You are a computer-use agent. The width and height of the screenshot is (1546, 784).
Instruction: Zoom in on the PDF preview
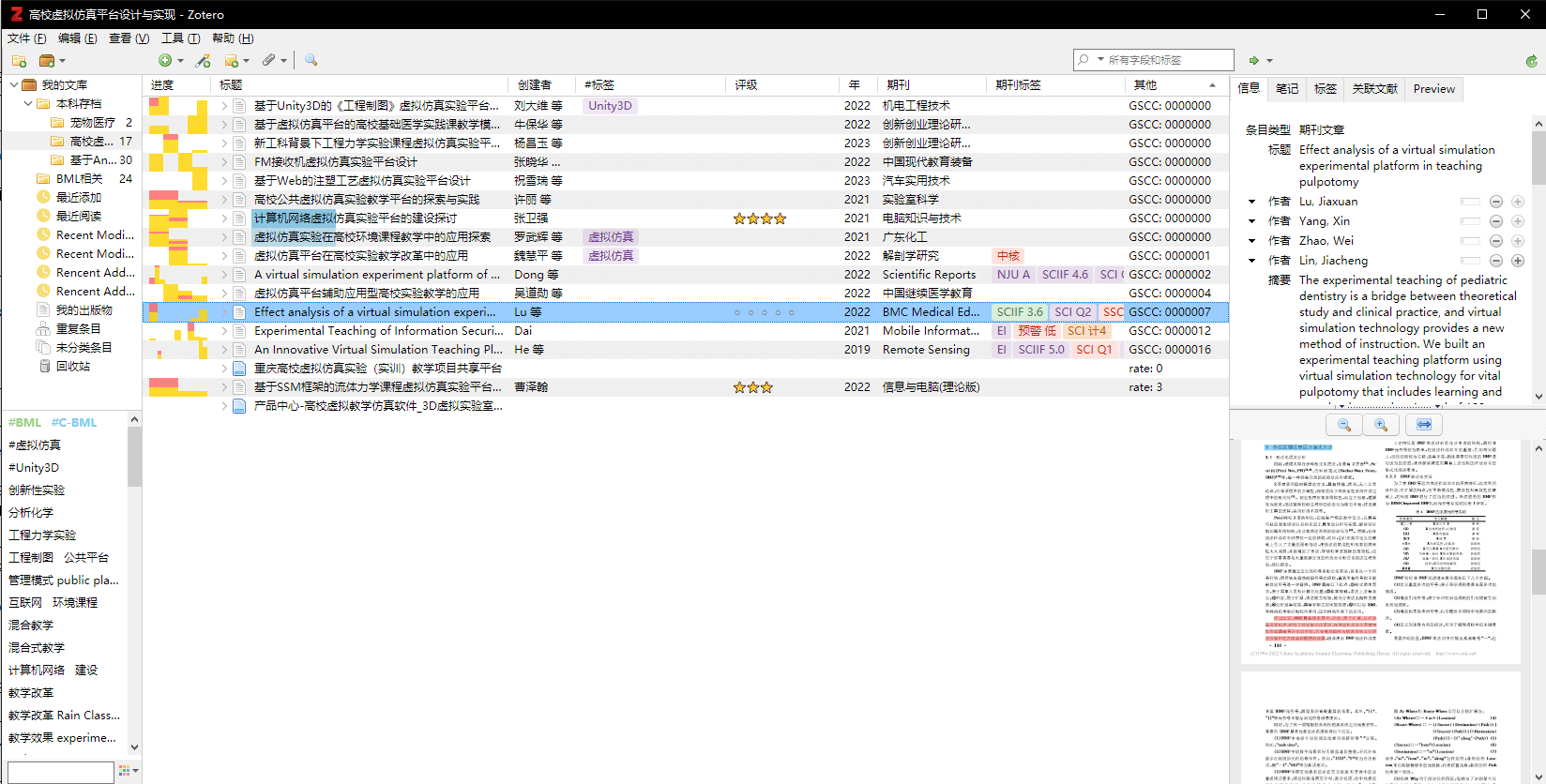click(x=1381, y=425)
